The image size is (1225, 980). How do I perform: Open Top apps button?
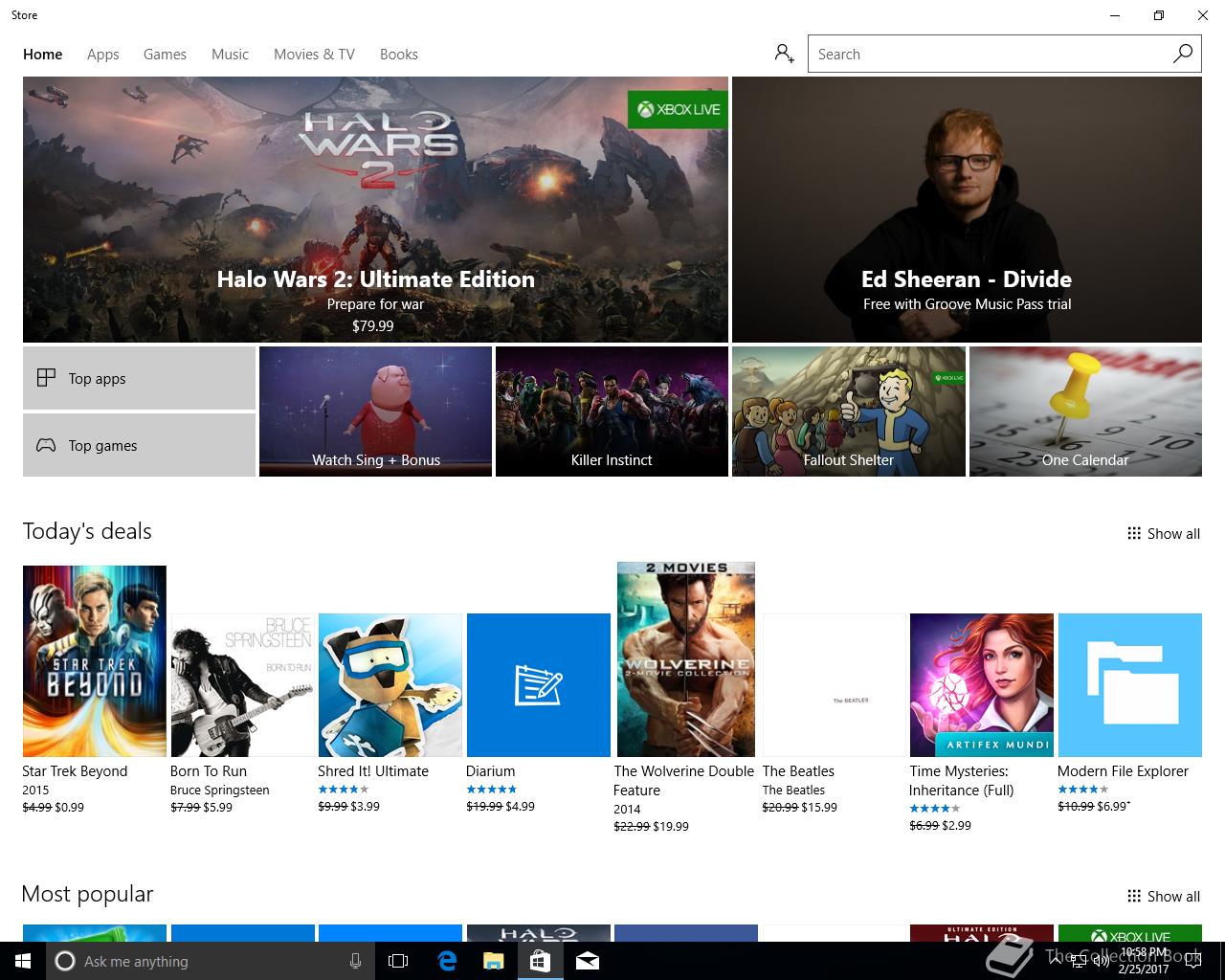click(139, 378)
